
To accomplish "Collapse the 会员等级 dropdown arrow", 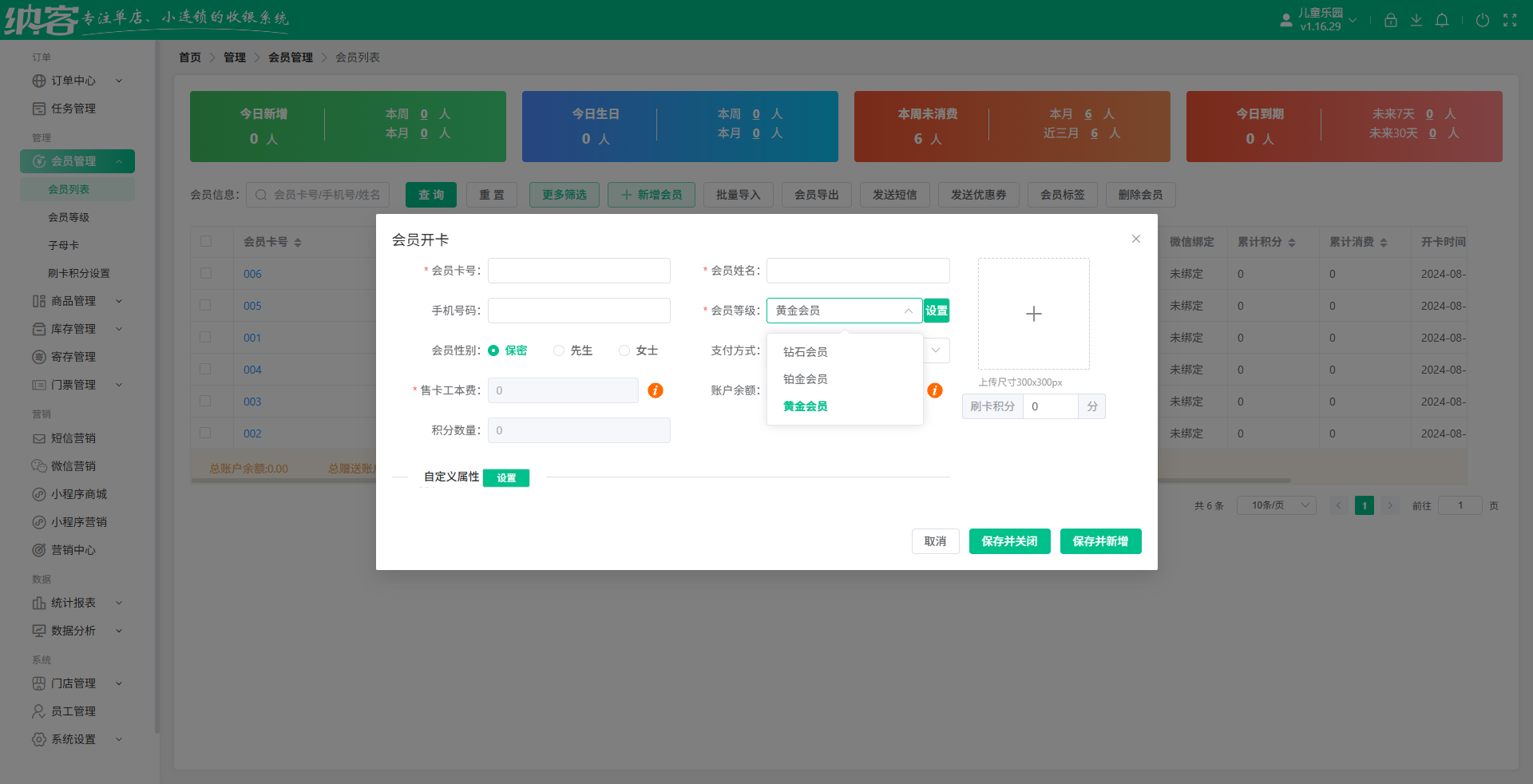I will pos(907,311).
